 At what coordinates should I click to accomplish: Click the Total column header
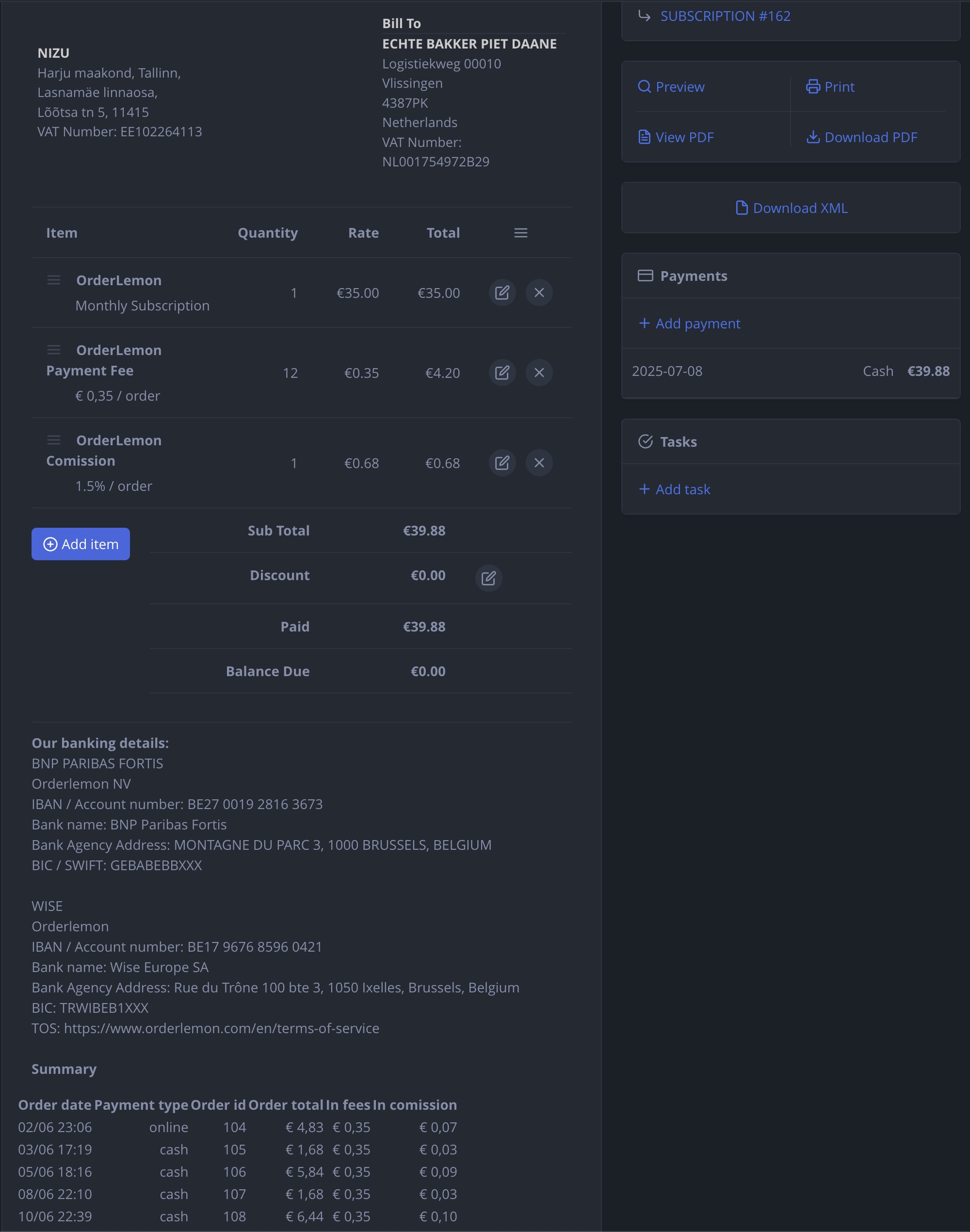click(443, 233)
